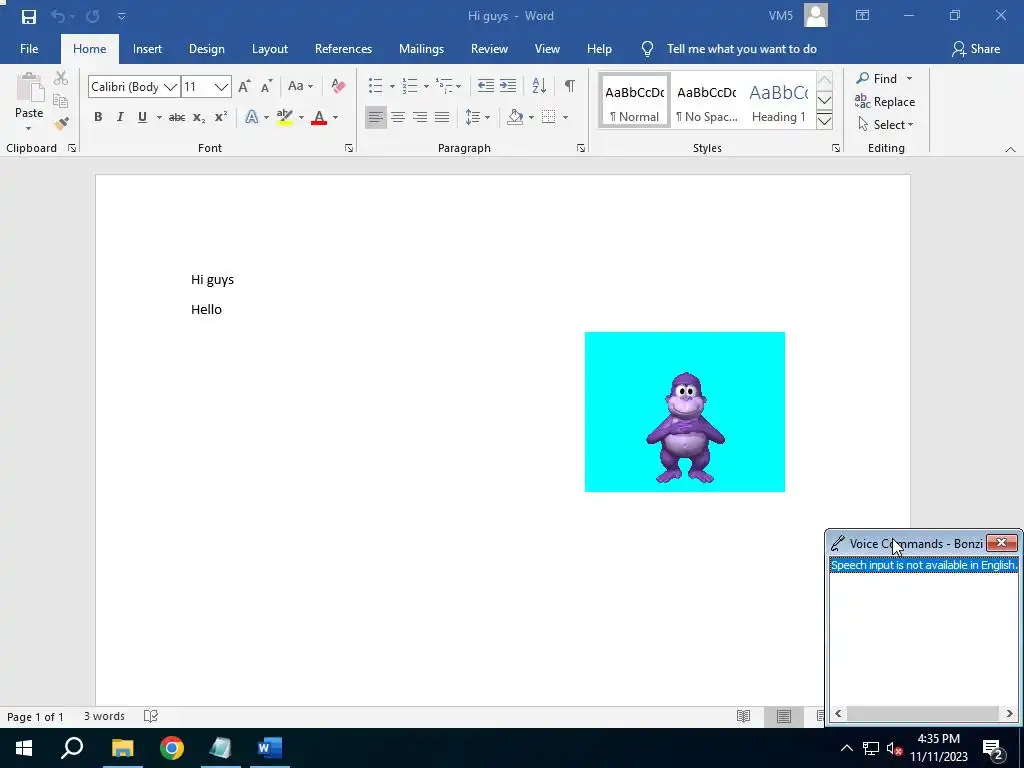The width and height of the screenshot is (1024, 768).
Task: Apply numbered list formatting
Action: (x=410, y=86)
